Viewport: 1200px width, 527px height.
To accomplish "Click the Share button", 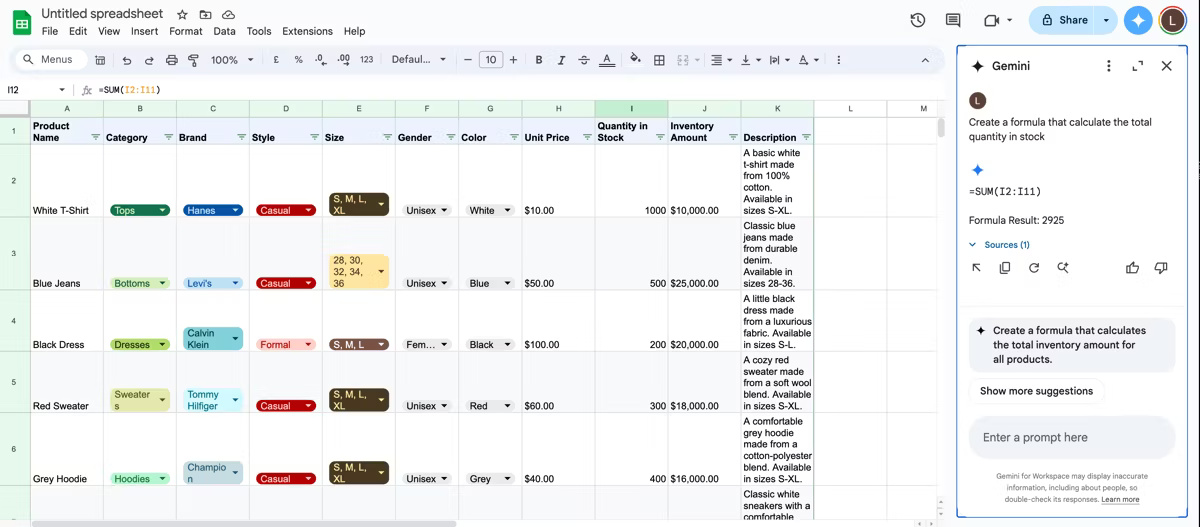I will (x=1065, y=20).
